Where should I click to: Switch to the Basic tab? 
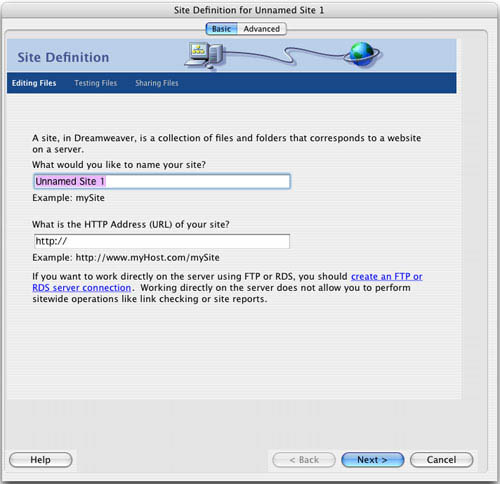(221, 29)
